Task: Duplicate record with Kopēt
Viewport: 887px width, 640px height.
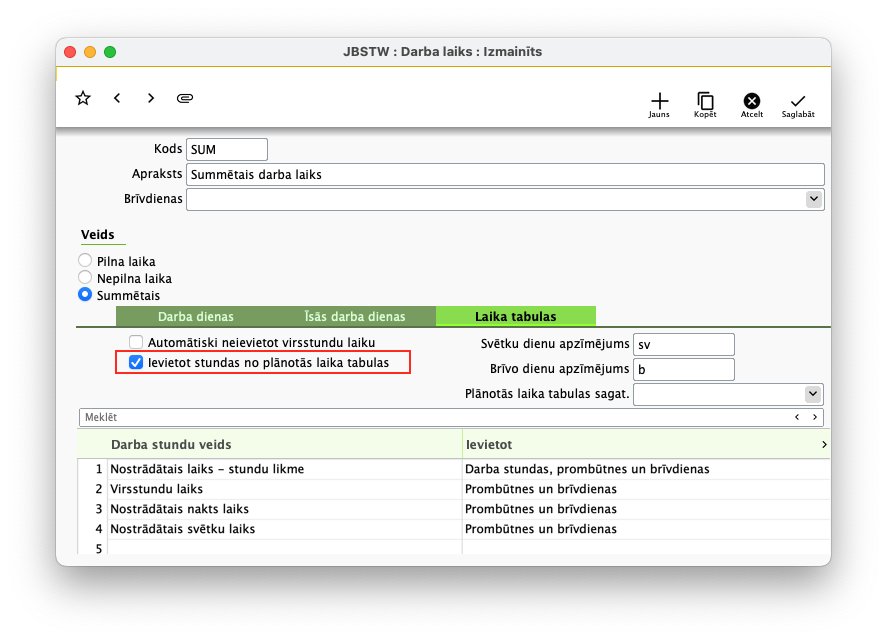Action: point(705,105)
